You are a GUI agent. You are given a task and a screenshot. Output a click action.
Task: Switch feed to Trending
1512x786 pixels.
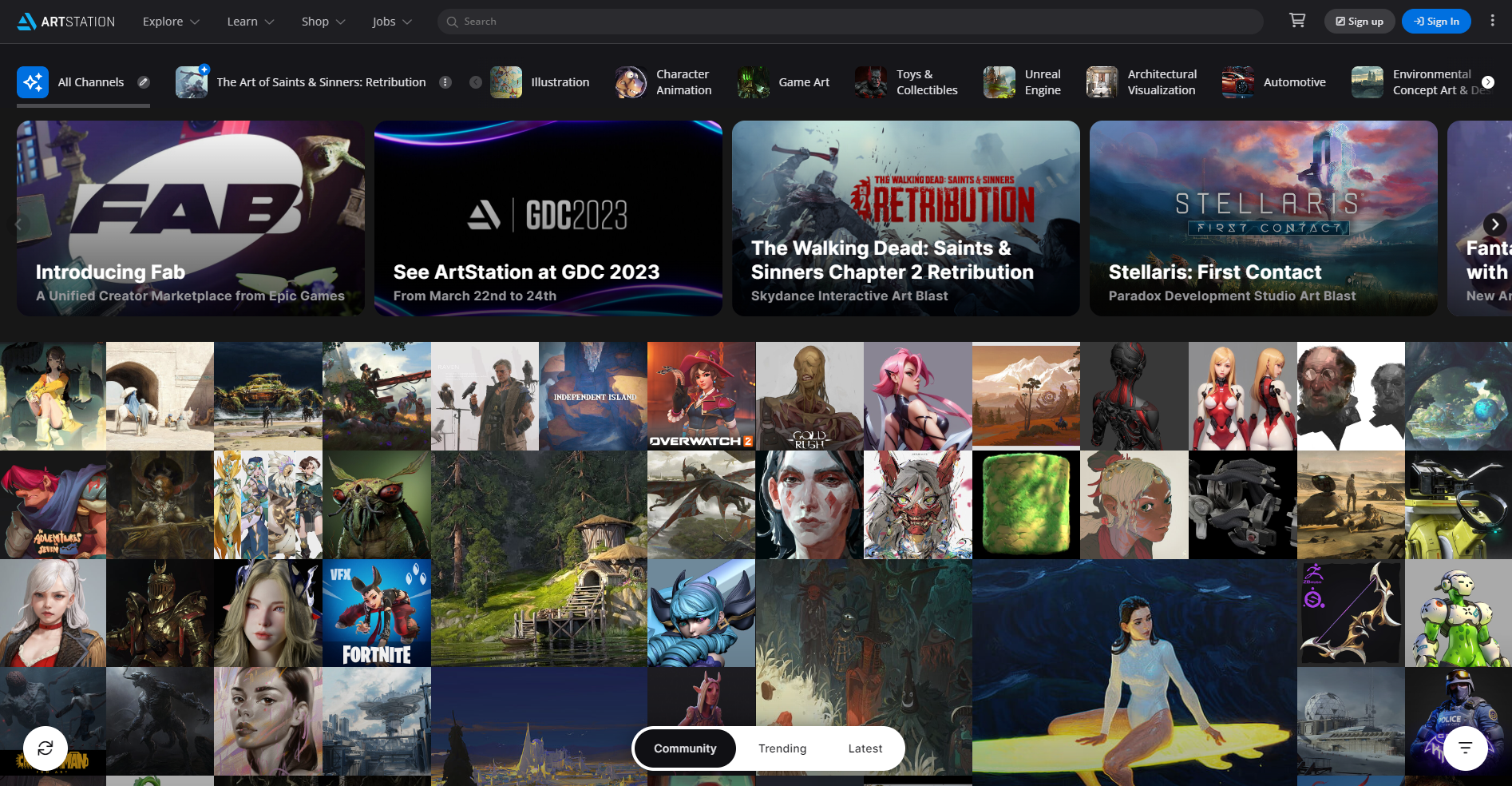(x=782, y=748)
